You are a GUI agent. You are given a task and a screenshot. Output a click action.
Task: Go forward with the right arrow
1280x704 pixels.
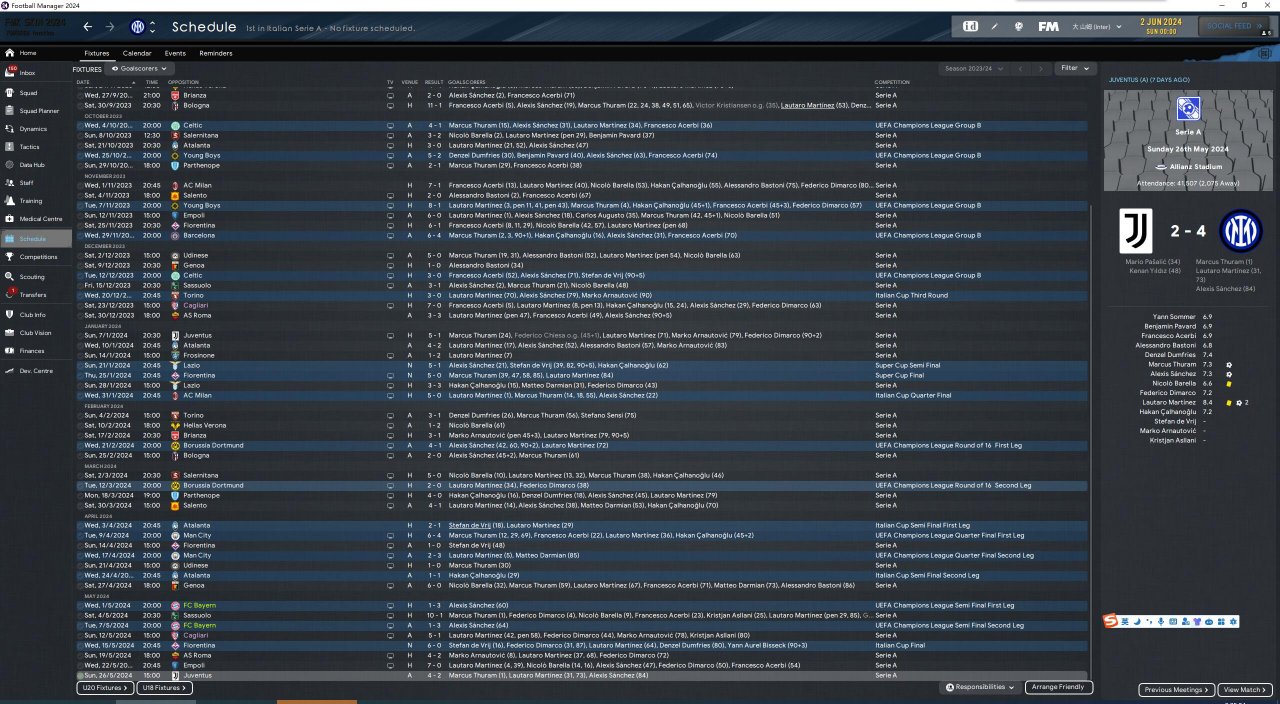(110, 26)
